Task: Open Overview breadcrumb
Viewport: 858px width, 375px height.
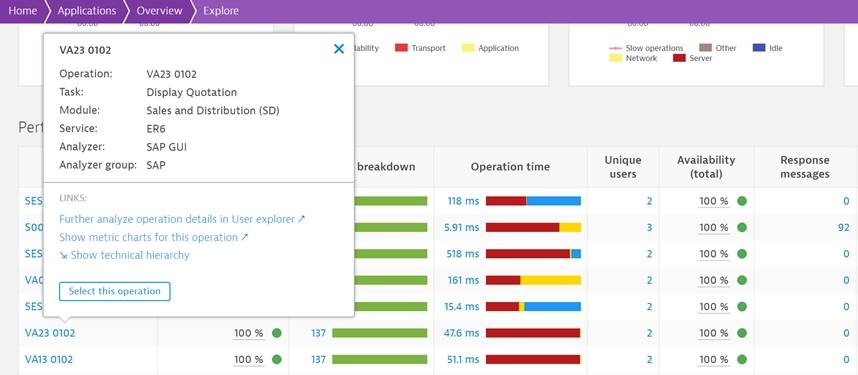Action: point(160,10)
